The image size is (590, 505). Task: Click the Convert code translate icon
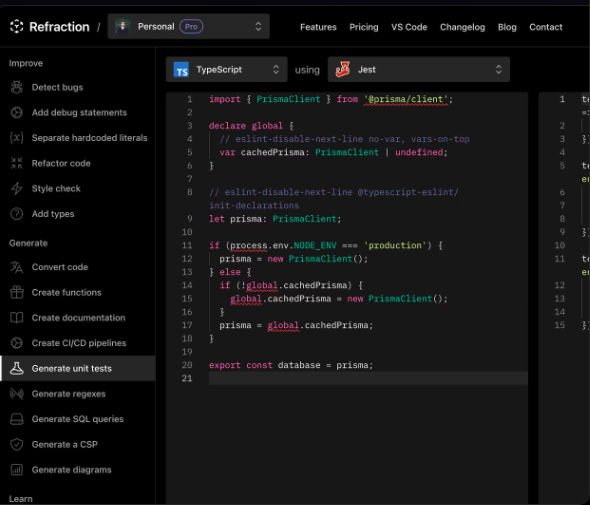(17, 267)
